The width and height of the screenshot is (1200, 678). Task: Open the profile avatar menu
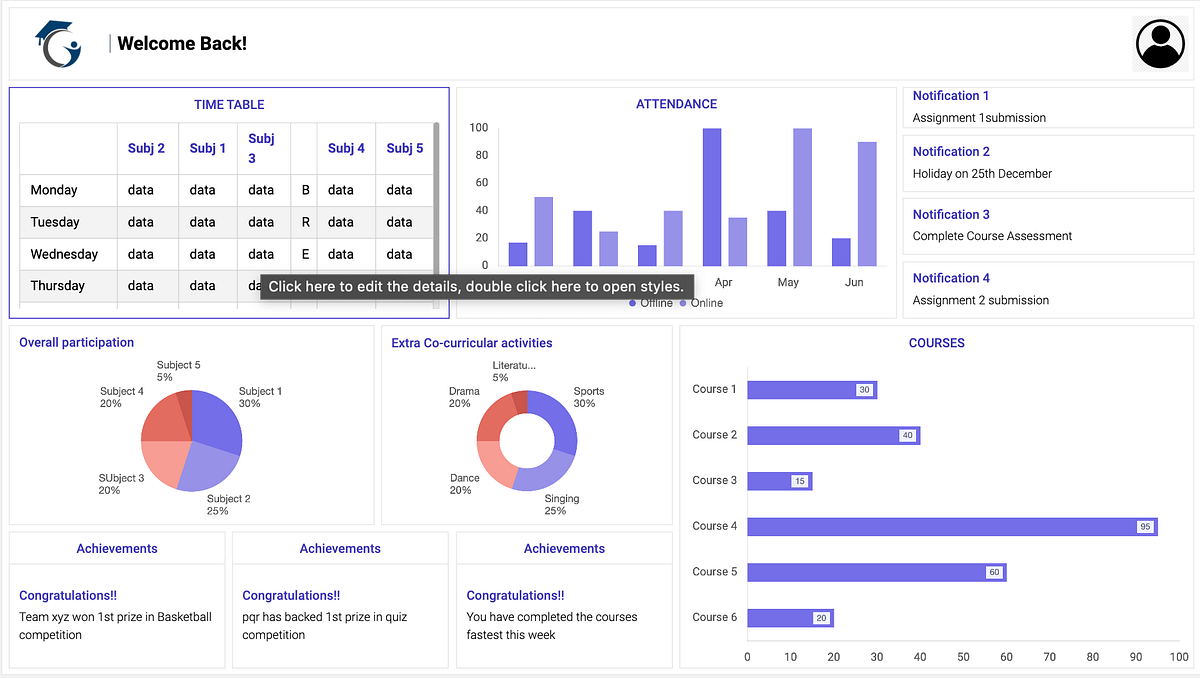[1160, 43]
